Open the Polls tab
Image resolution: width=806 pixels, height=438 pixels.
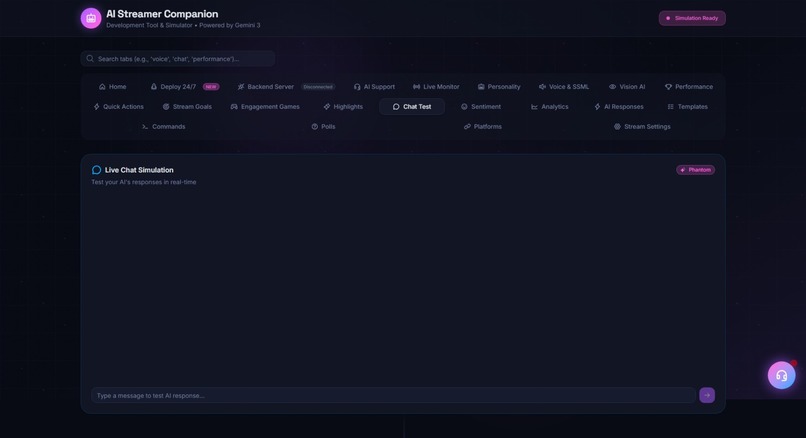[323, 126]
